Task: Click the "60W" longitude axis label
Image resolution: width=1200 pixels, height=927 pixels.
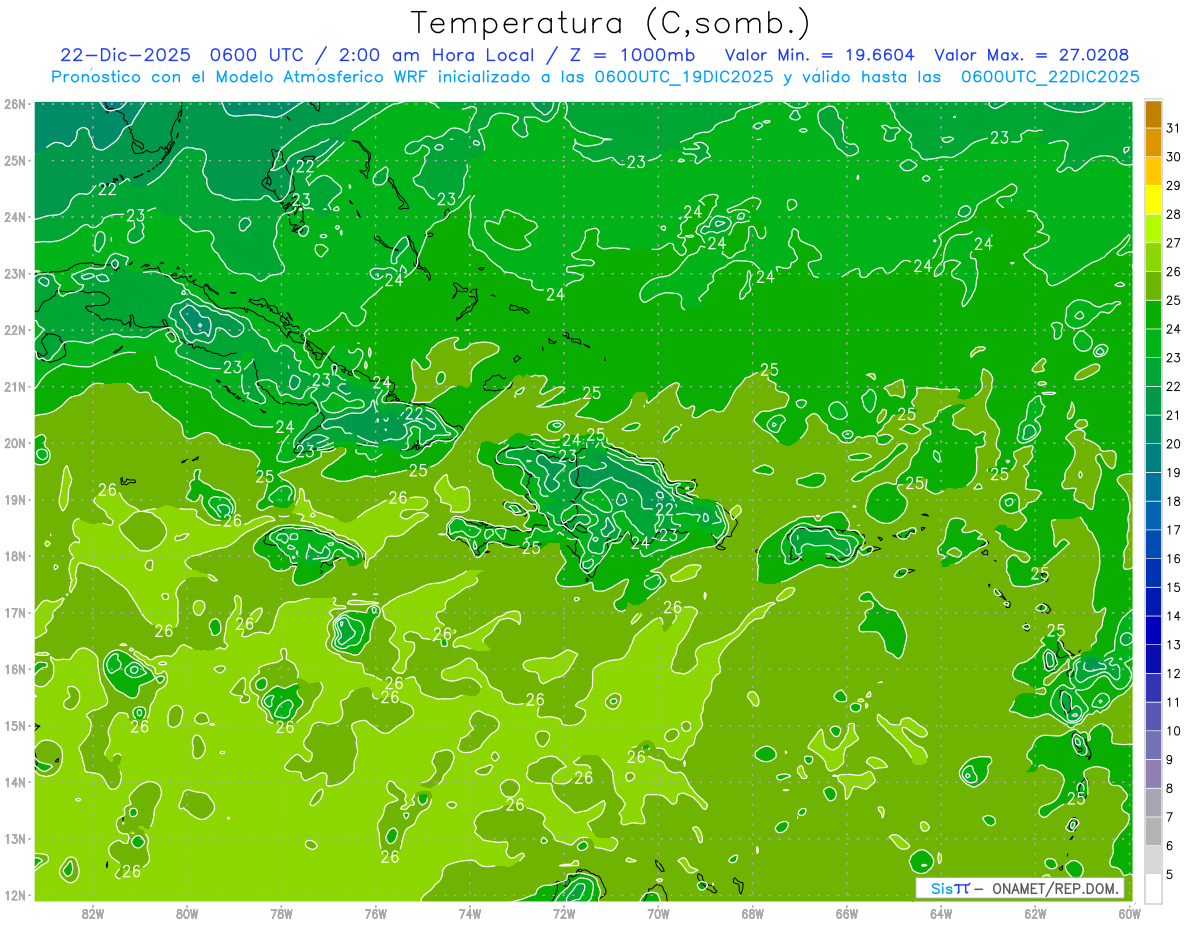Action: (x=1129, y=913)
